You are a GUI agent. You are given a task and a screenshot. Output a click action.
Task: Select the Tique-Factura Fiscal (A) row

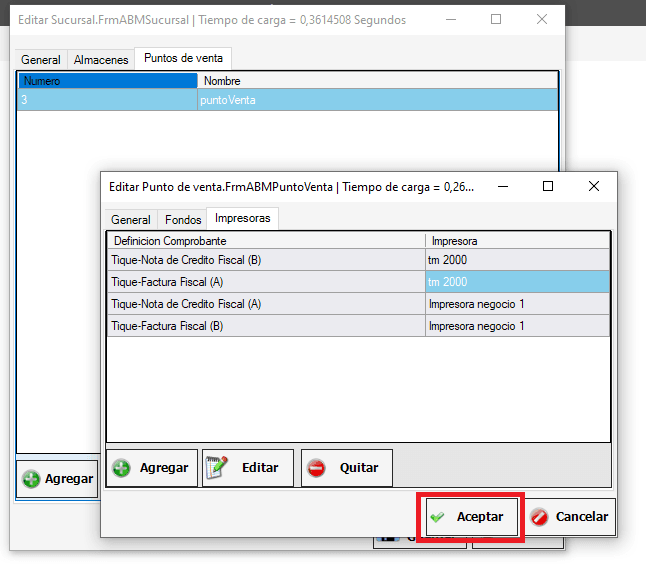(x=265, y=282)
